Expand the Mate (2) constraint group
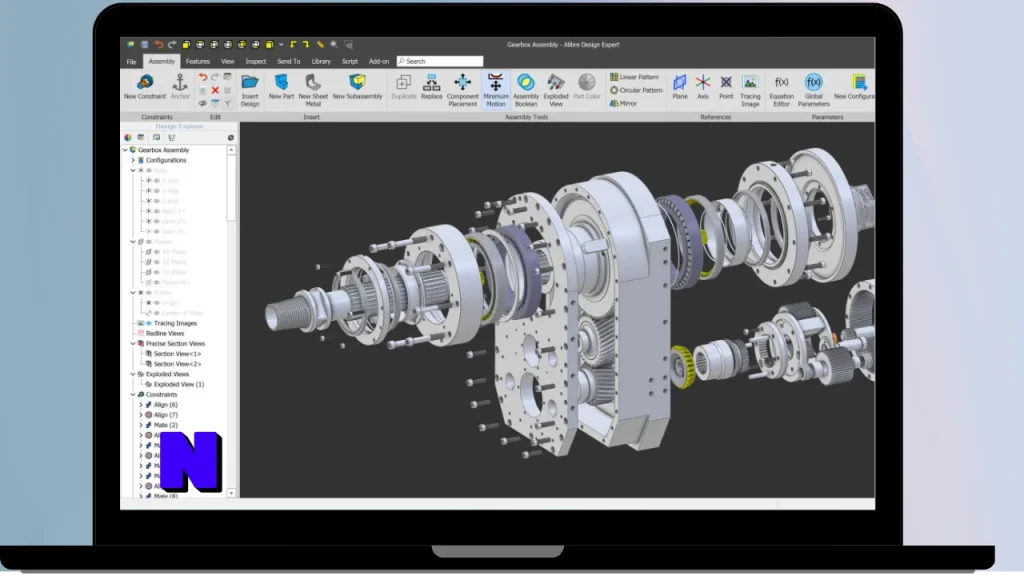Screen dimensions: 1024x576 pyautogui.click(x=141, y=425)
